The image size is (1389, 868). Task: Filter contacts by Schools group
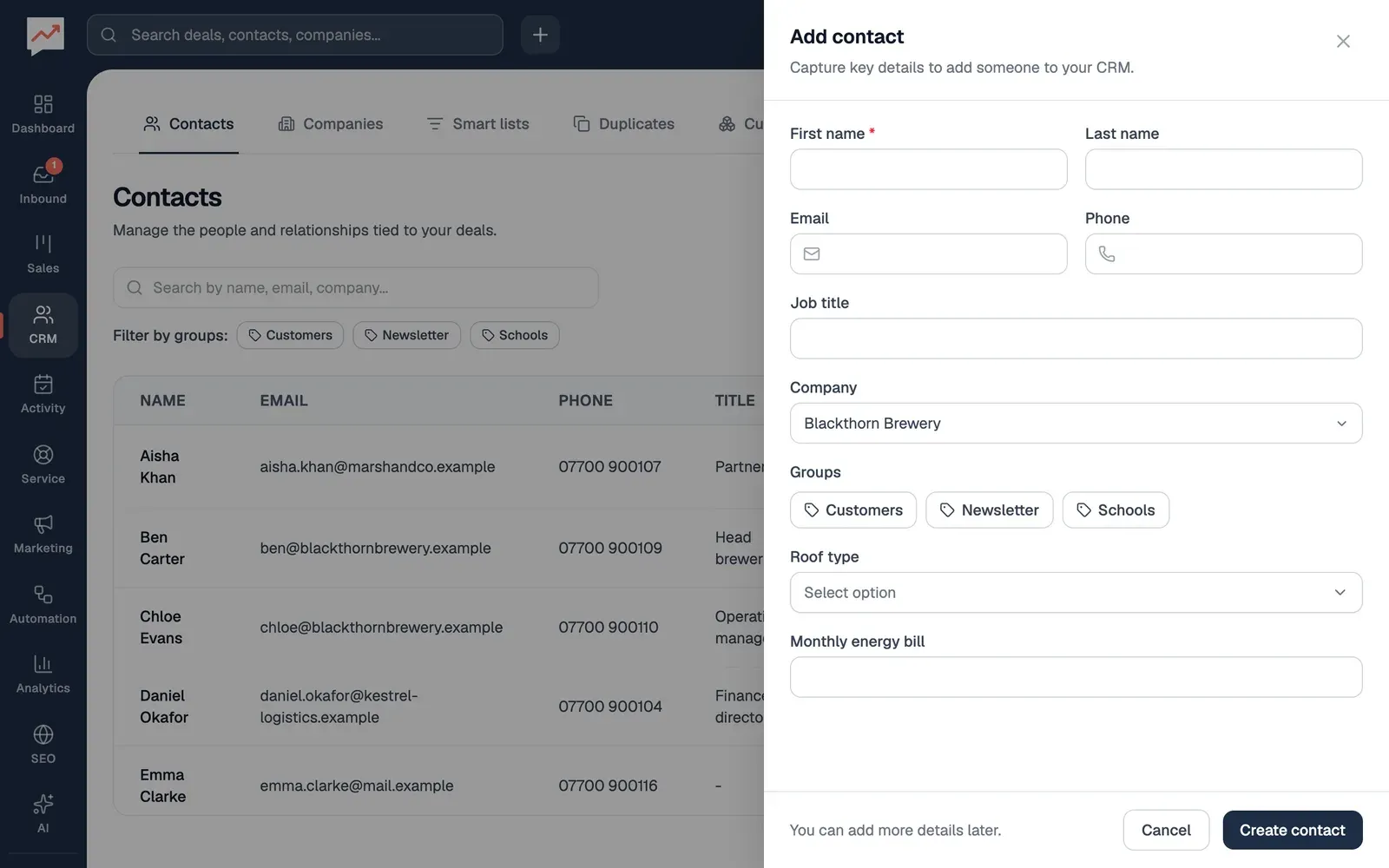click(x=515, y=335)
